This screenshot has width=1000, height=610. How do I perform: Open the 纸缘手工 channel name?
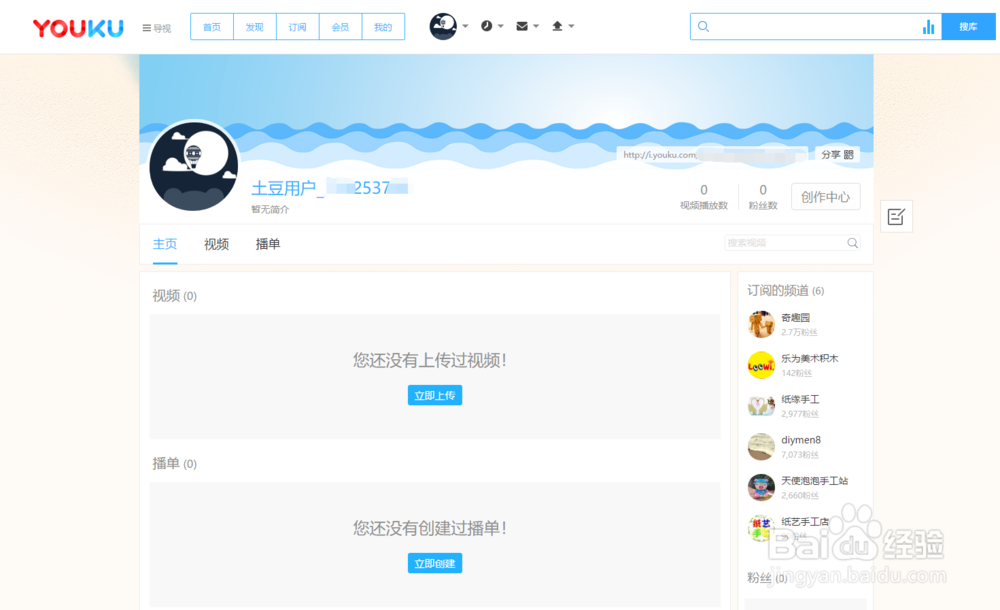coord(800,399)
